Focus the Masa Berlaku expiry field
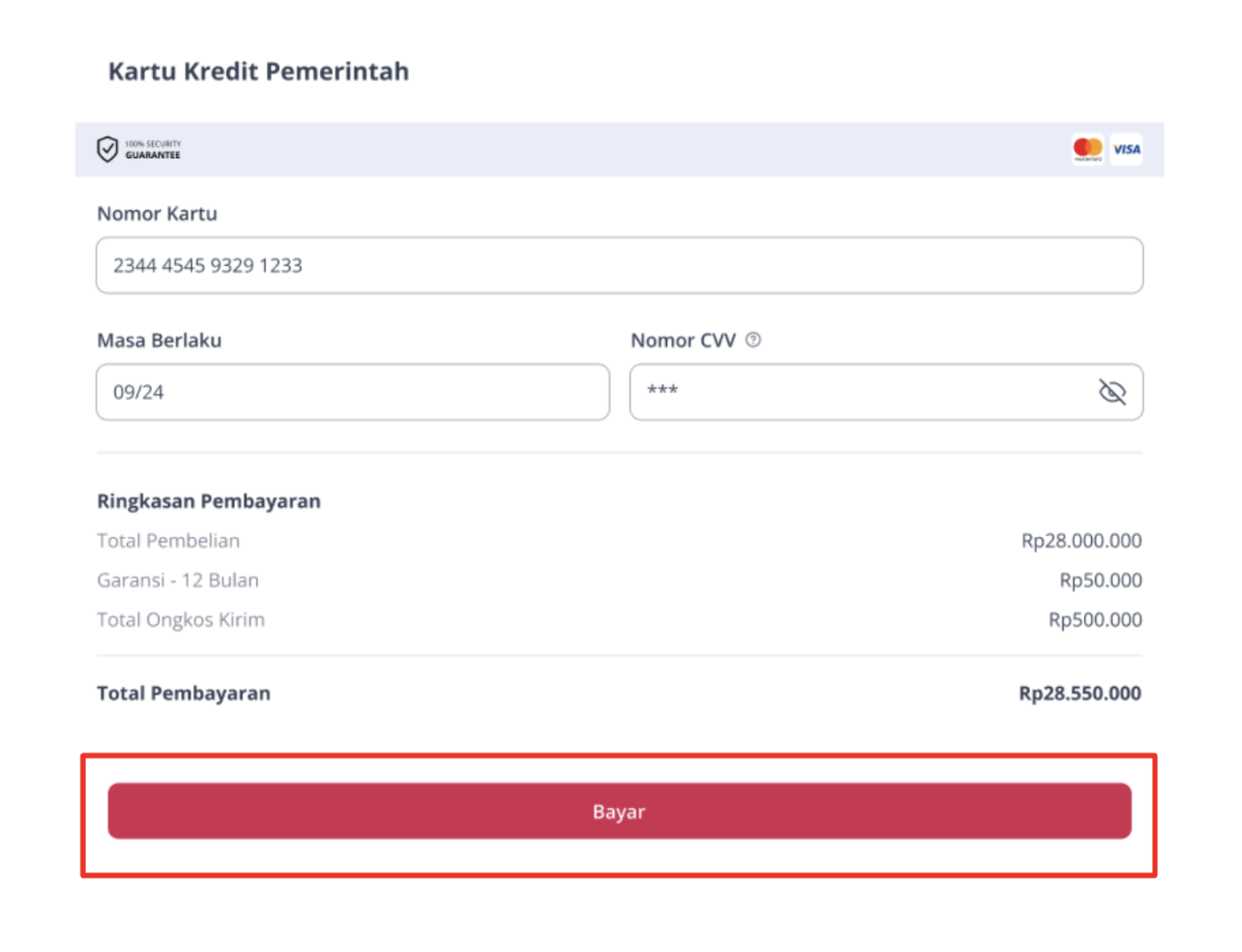 pyautogui.click(x=352, y=392)
